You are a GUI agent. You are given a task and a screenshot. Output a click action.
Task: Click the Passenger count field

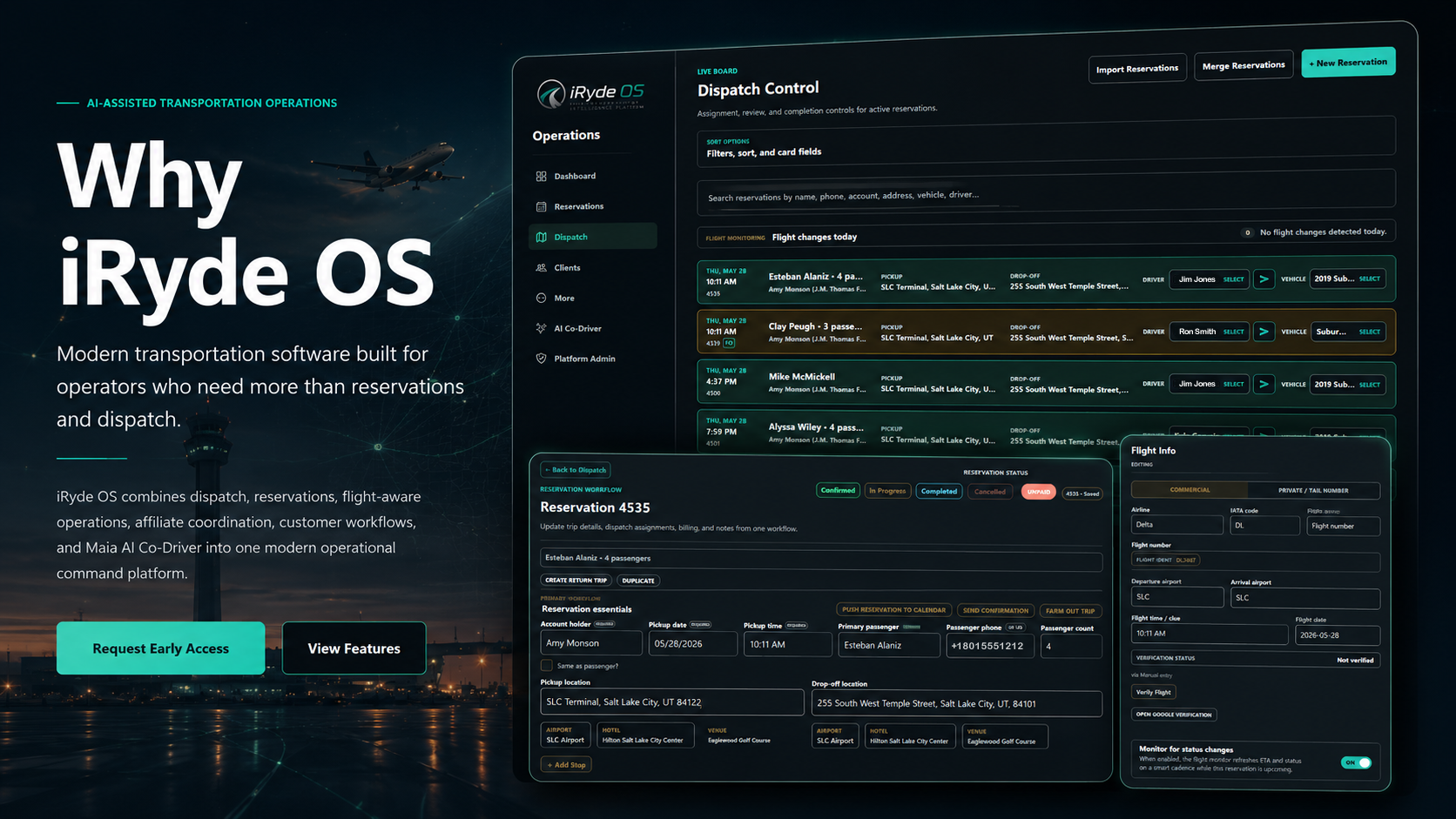pos(1071,647)
